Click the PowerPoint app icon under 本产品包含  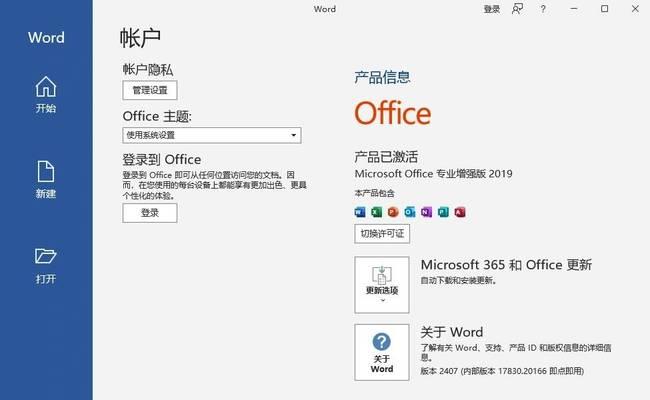pos(393,212)
